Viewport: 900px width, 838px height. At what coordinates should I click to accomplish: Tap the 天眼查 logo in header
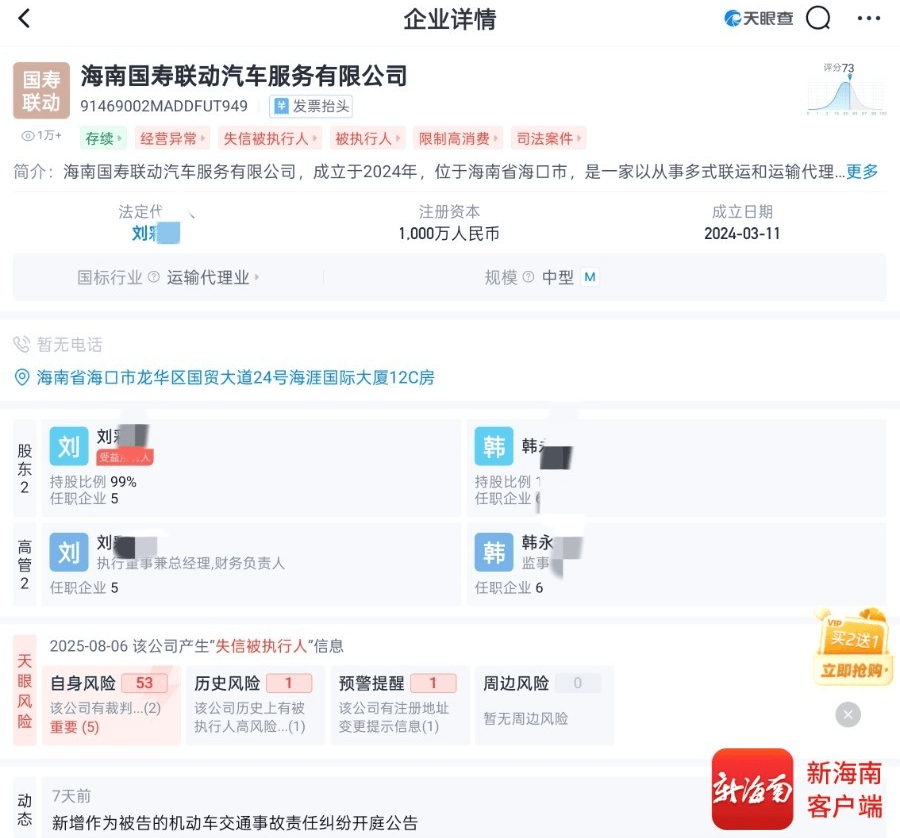pos(758,19)
